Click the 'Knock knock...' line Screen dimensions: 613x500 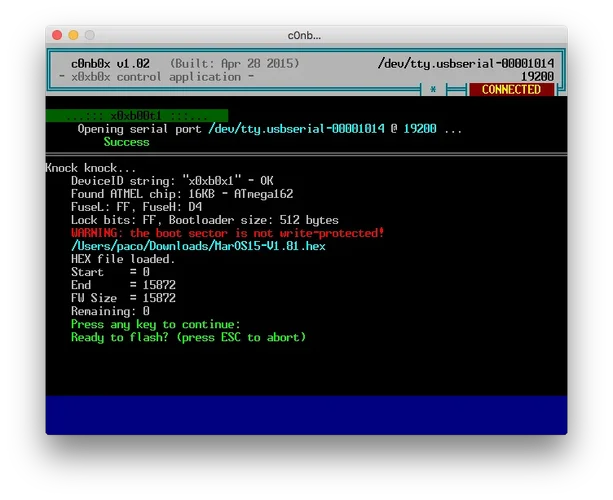pyautogui.click(x=91, y=168)
